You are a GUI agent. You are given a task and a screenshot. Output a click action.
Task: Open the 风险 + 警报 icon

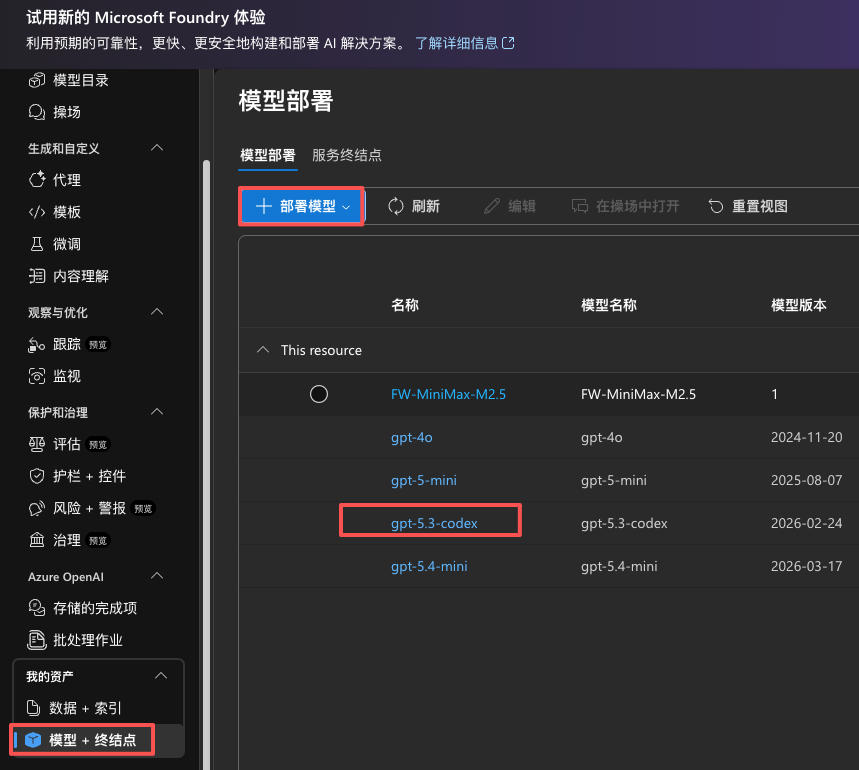coord(37,508)
